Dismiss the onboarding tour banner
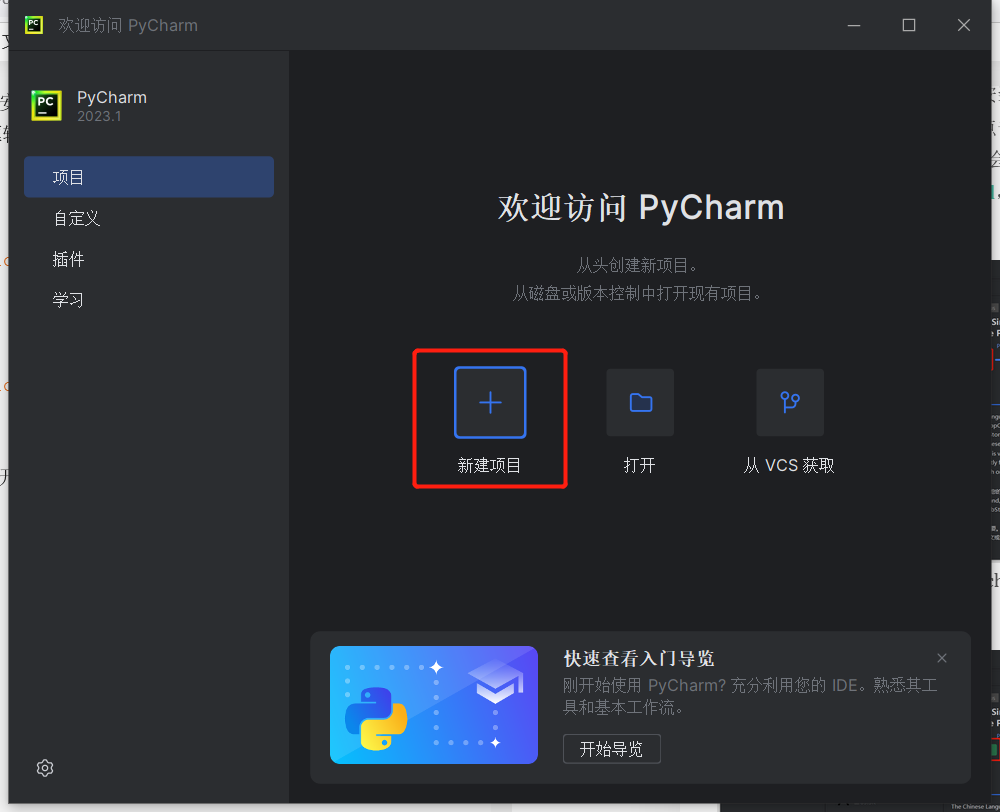This screenshot has height=812, width=1000. click(x=942, y=658)
